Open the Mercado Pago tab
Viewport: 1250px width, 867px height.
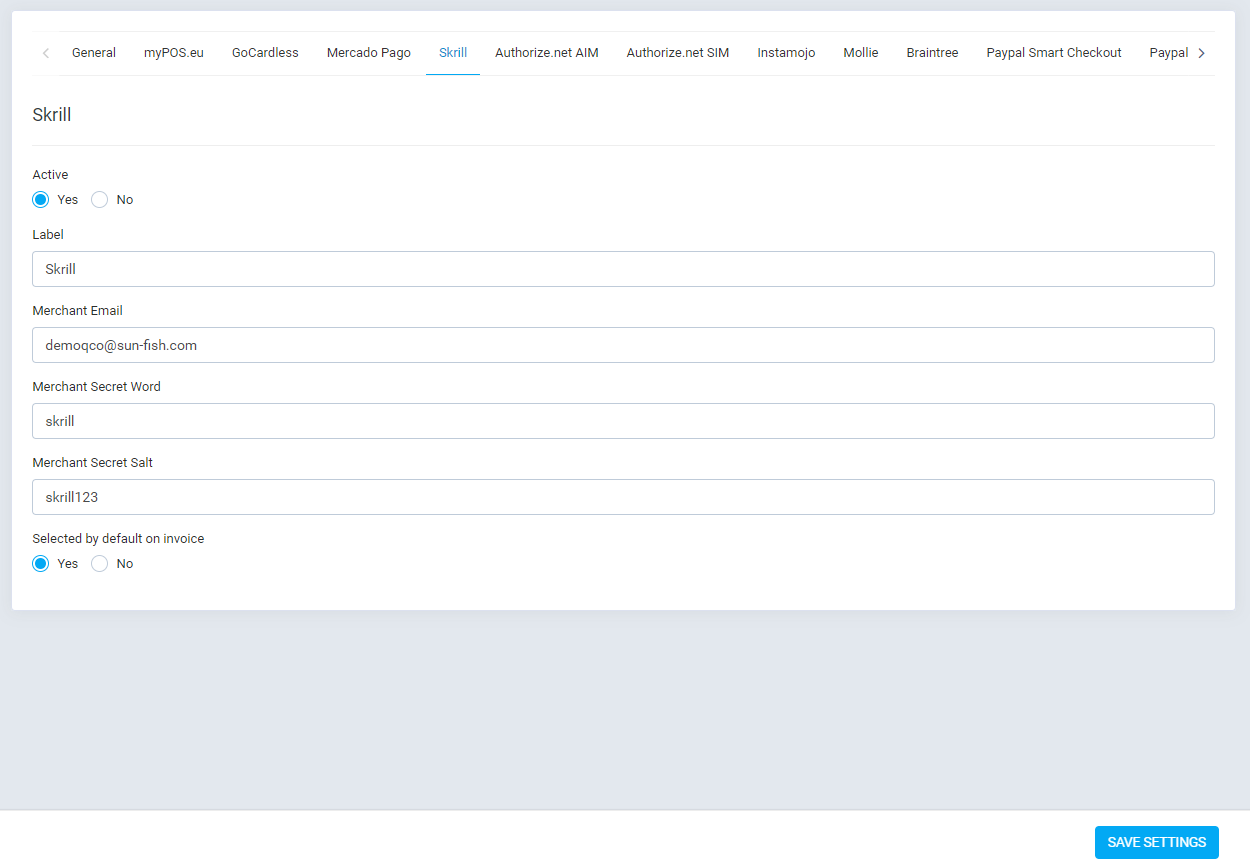(x=368, y=52)
